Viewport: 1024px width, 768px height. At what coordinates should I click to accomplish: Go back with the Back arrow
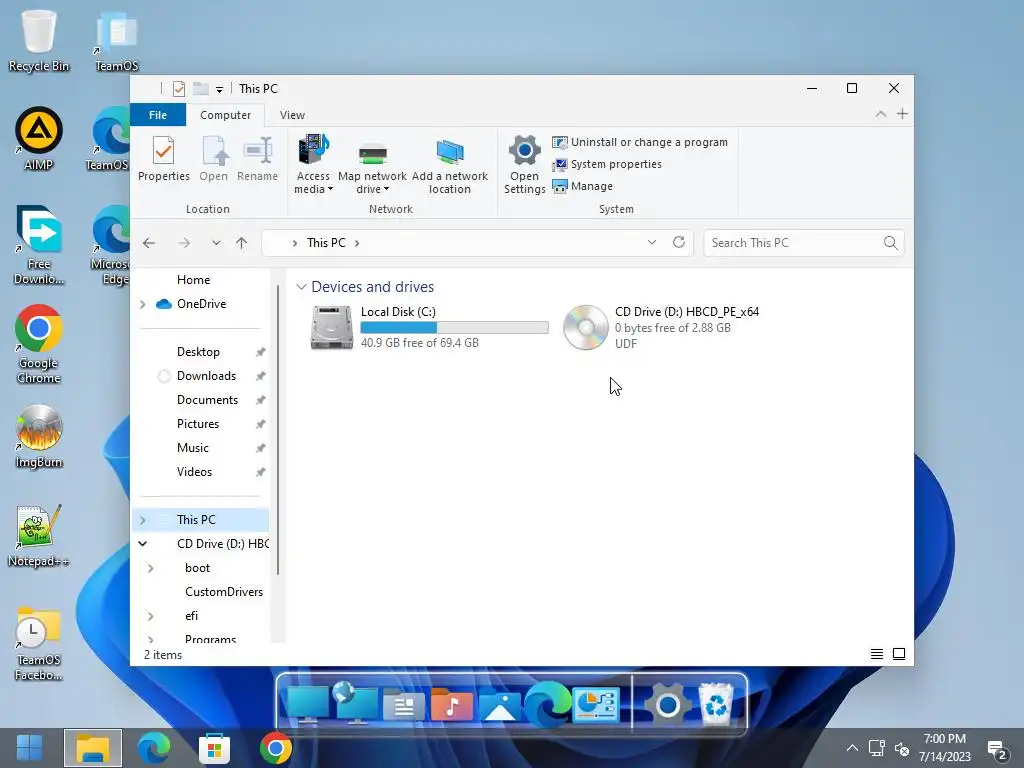(149, 243)
